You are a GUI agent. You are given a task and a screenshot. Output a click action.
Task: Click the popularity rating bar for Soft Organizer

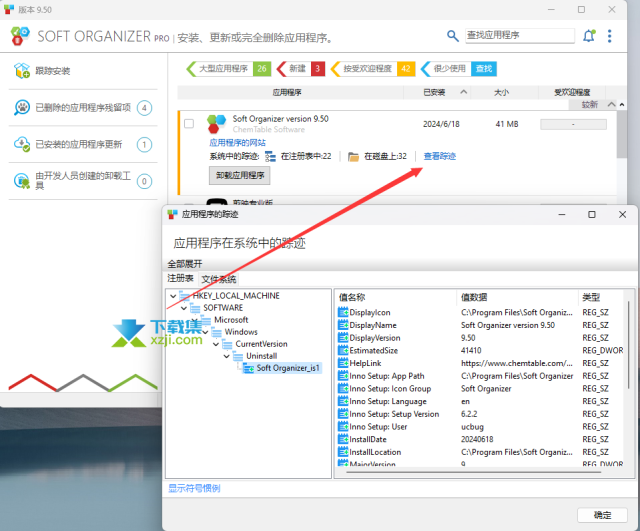(x=573, y=124)
